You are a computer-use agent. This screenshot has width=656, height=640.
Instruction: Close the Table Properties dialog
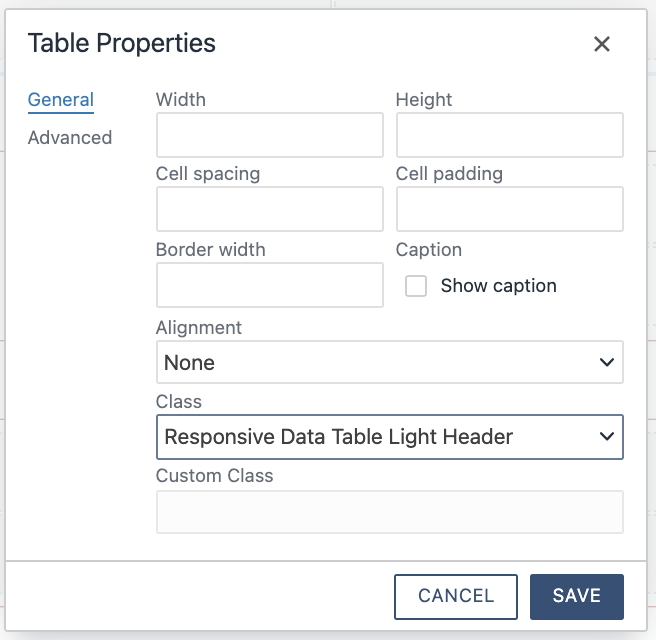[602, 44]
